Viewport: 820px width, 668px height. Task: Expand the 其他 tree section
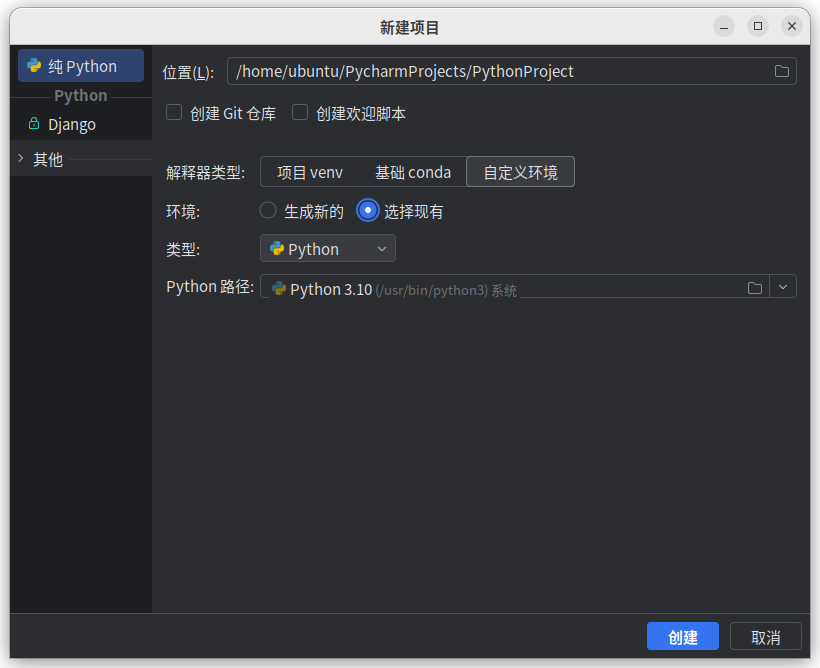pyautogui.click(x=20, y=158)
